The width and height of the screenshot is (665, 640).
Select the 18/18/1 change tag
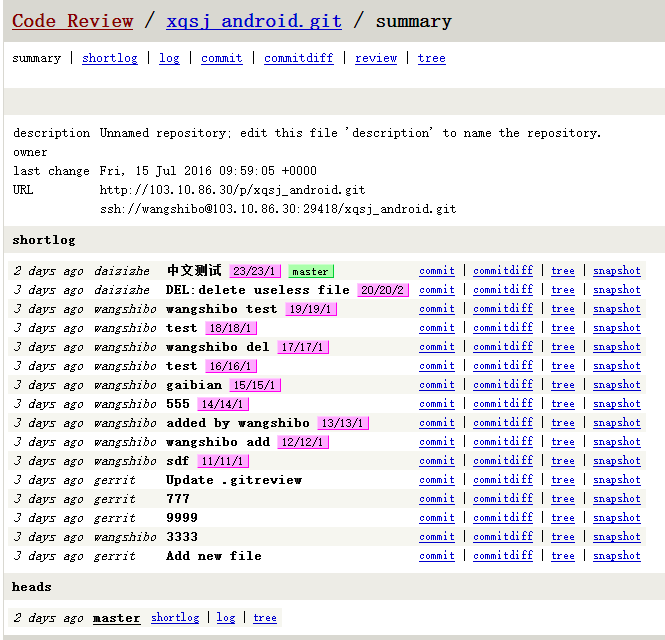coord(231,328)
